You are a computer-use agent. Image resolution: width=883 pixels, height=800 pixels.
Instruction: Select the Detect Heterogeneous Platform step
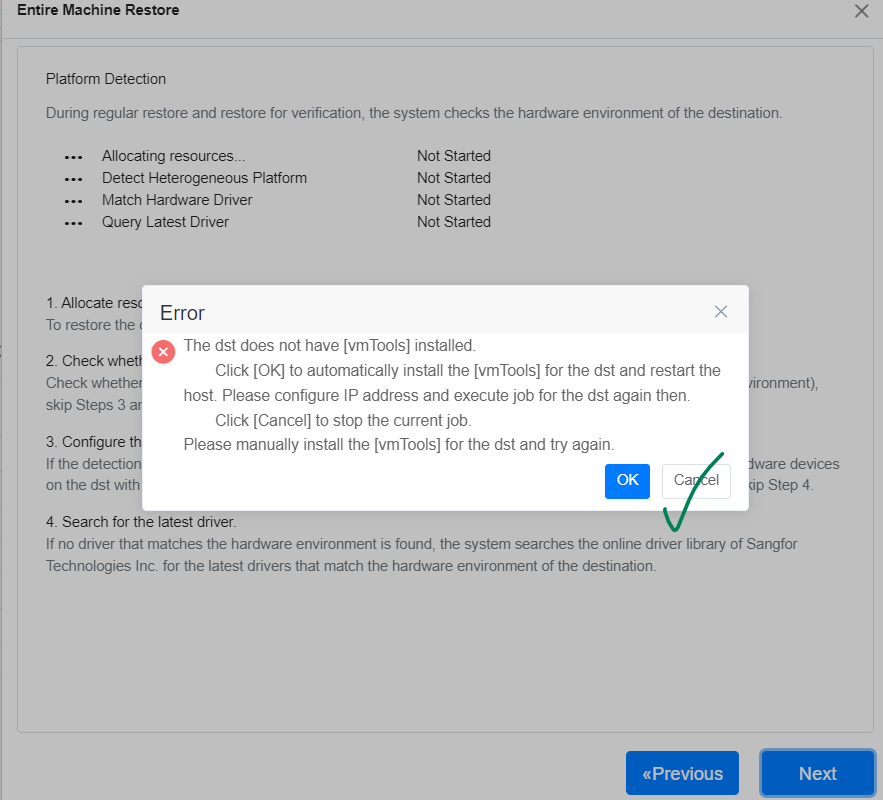[204, 178]
